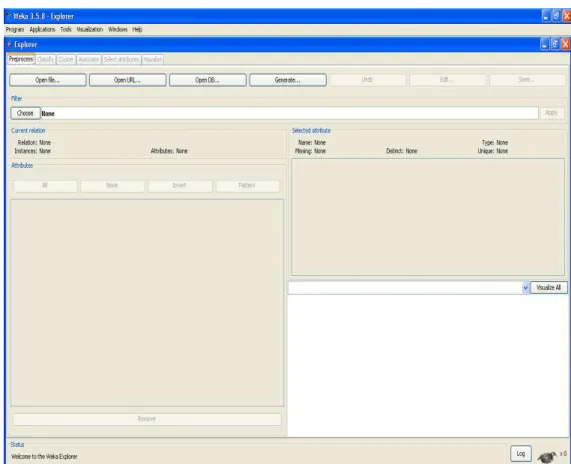Open the Windows menu
The width and height of the screenshot is (571, 464).
[118, 30]
